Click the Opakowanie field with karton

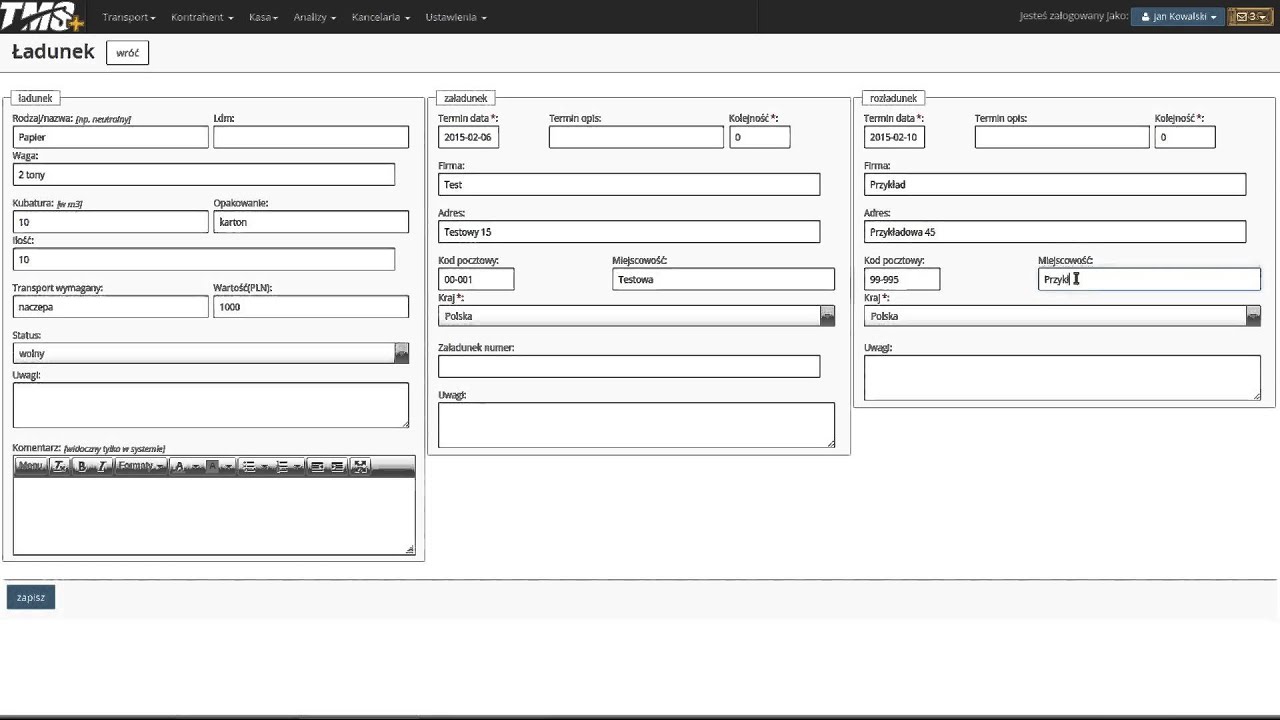click(x=311, y=222)
